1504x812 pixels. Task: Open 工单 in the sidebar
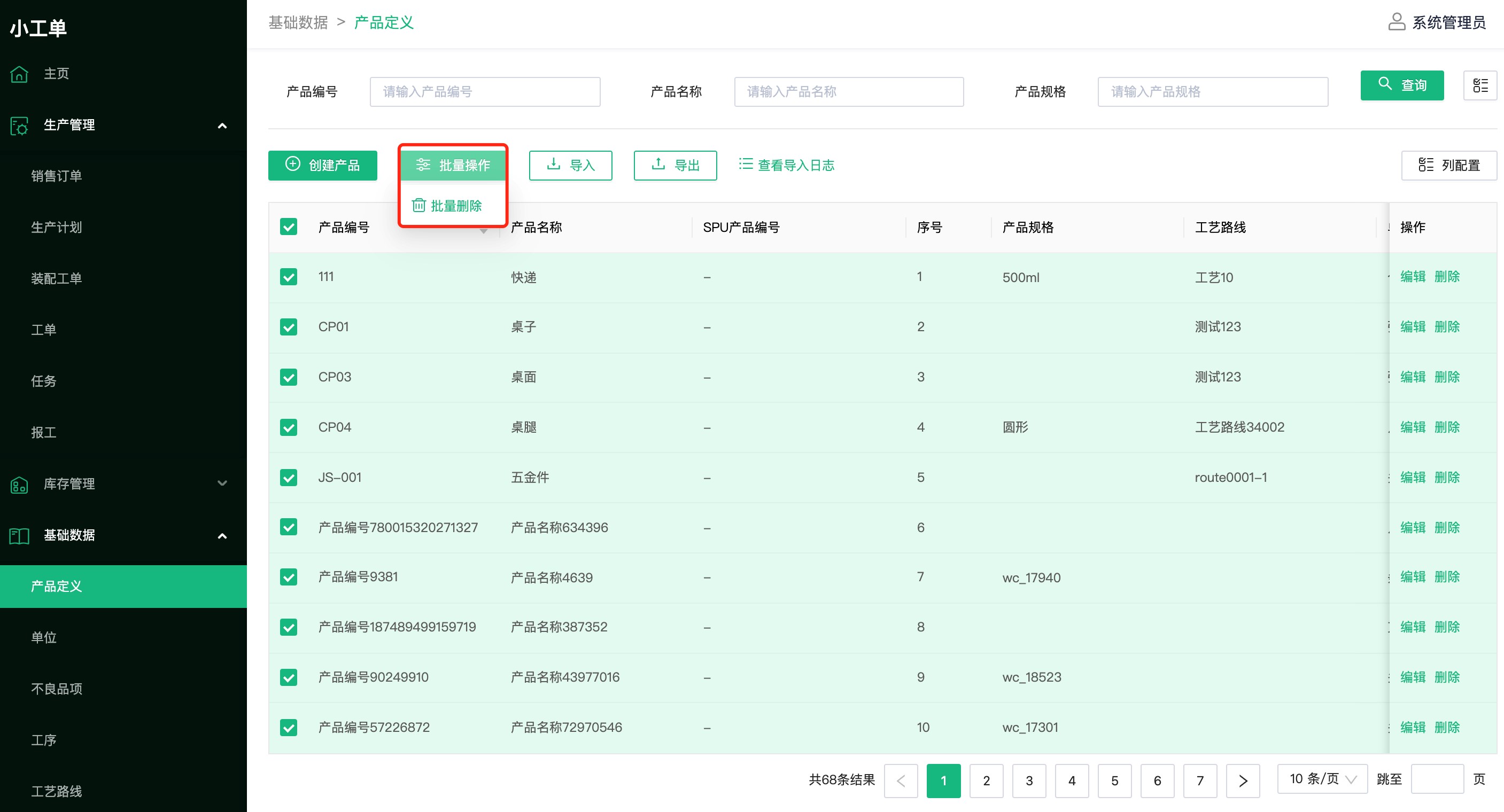click(x=44, y=330)
